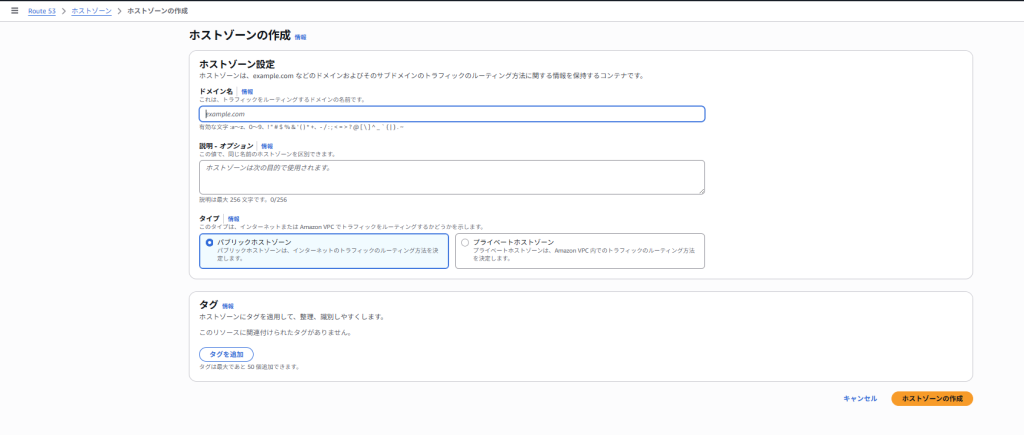The height and width of the screenshot is (435, 1024).
Task: Go to Route 53 breadcrumb link
Action: point(42,10)
